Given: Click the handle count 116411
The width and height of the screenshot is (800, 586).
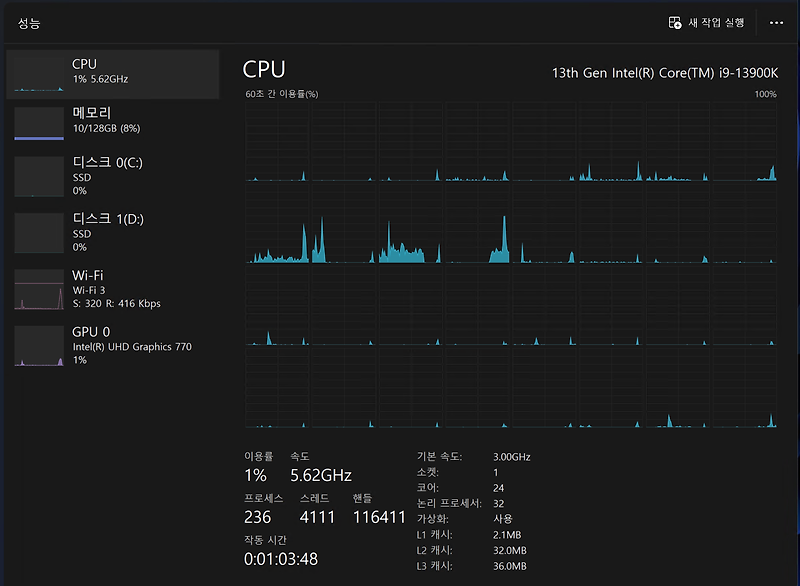Looking at the screenshot, I should pos(379,517).
